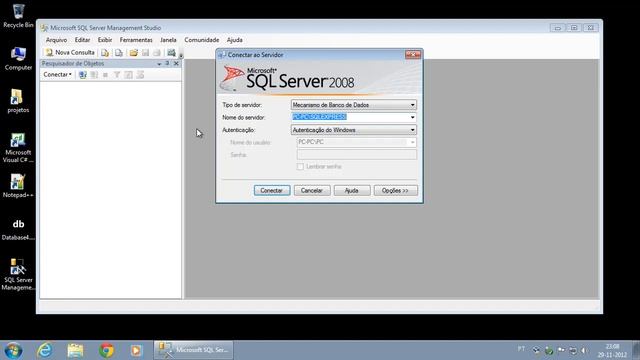
Task: Click the filter funnel icon in Object Explorer
Action: pyautogui.click(x=117, y=75)
